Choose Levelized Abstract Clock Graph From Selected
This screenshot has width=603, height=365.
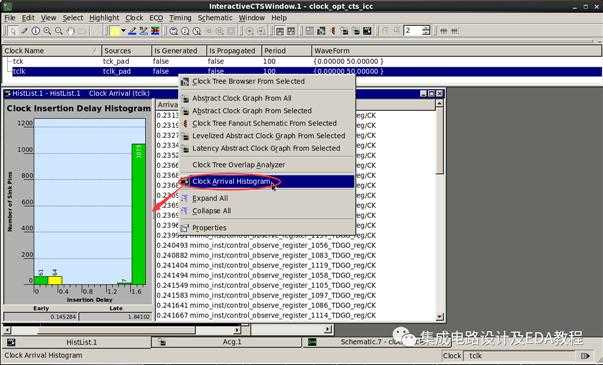click(267, 136)
